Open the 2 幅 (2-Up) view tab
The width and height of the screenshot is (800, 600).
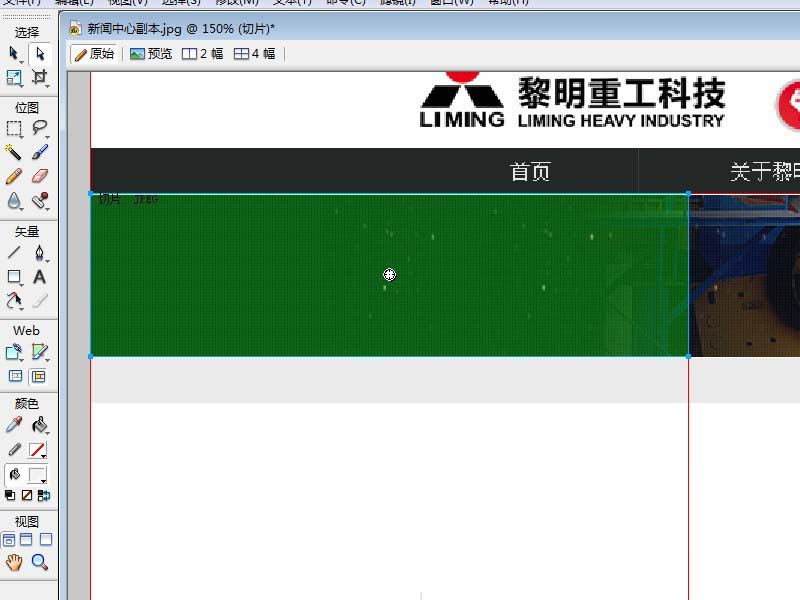click(202, 54)
